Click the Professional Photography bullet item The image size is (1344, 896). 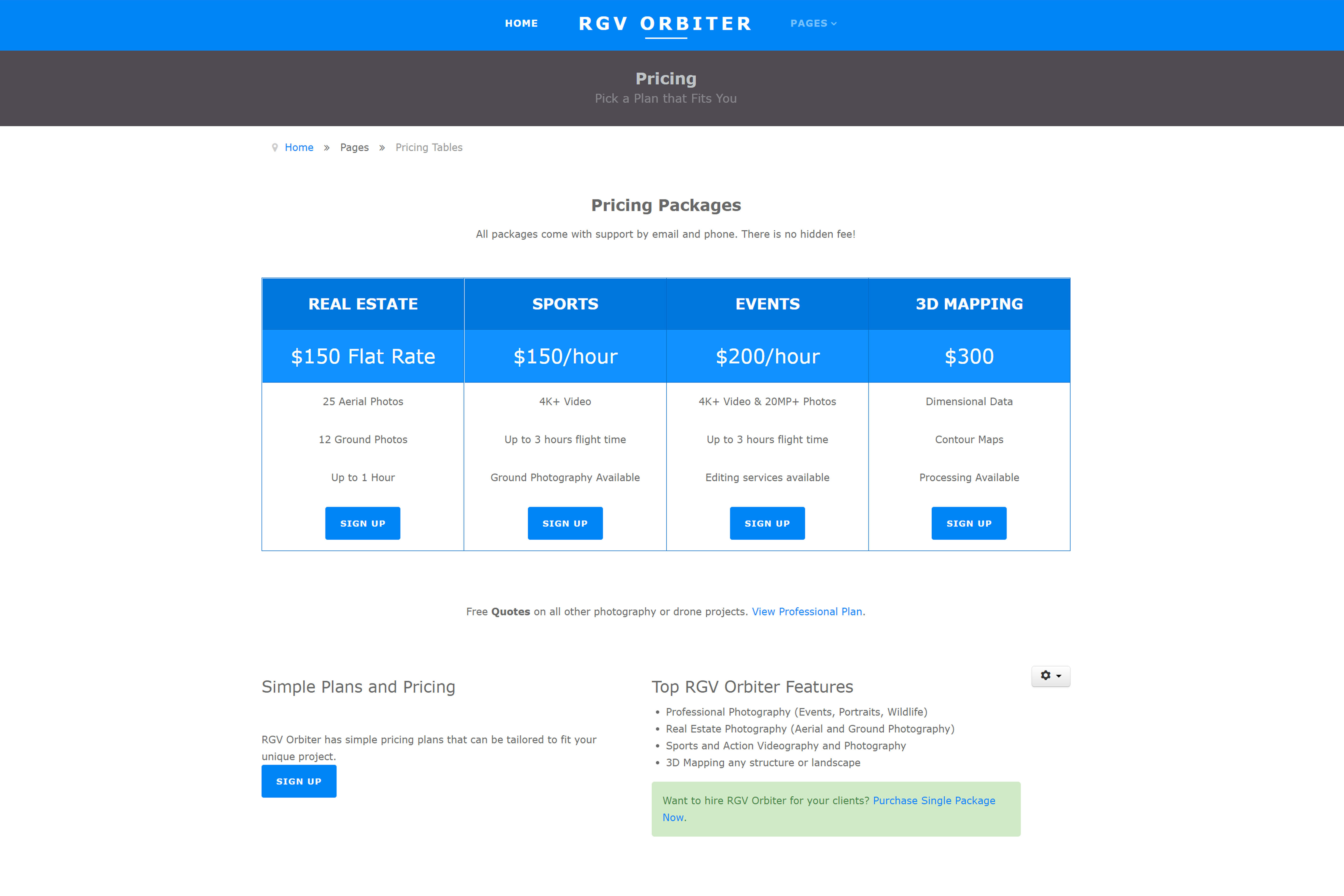[797, 712]
